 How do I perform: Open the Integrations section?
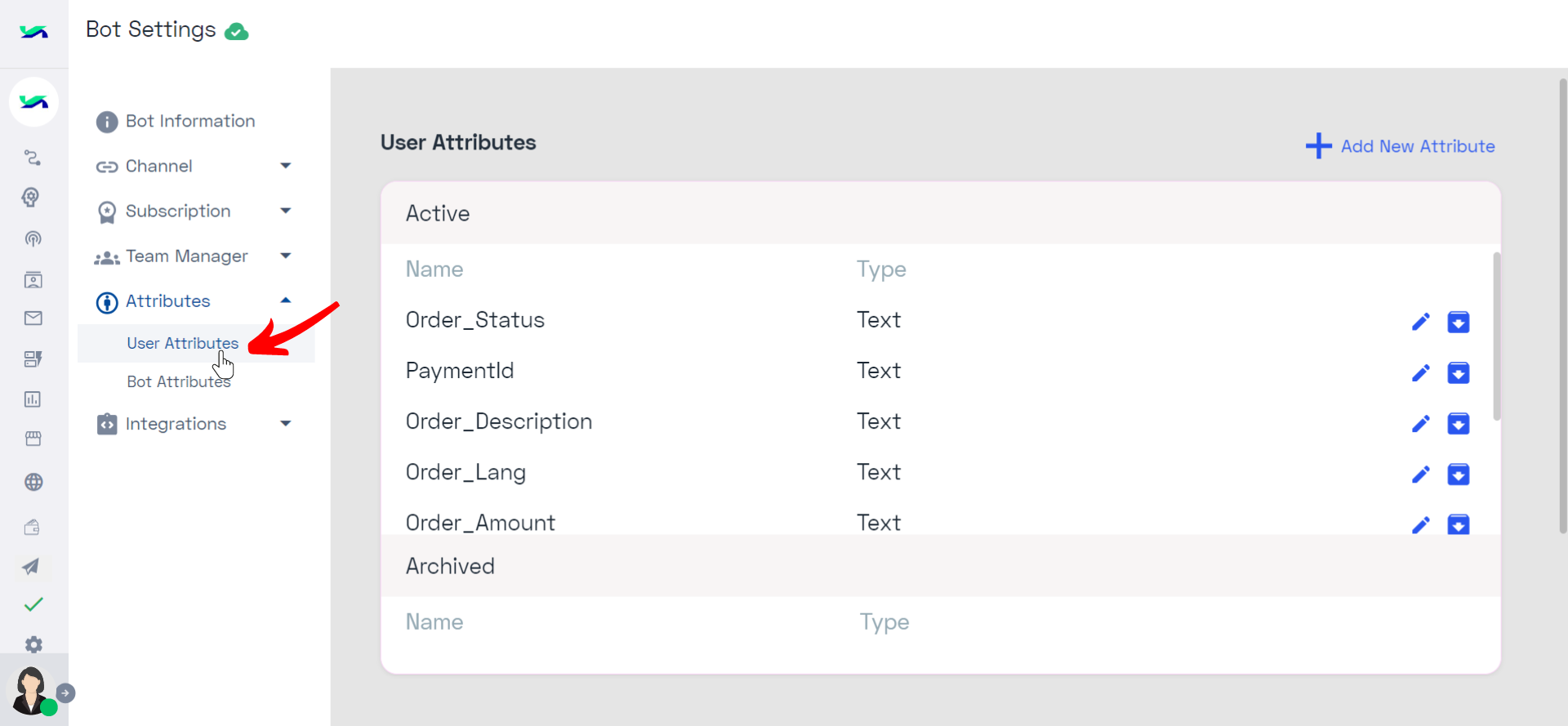pos(176,424)
